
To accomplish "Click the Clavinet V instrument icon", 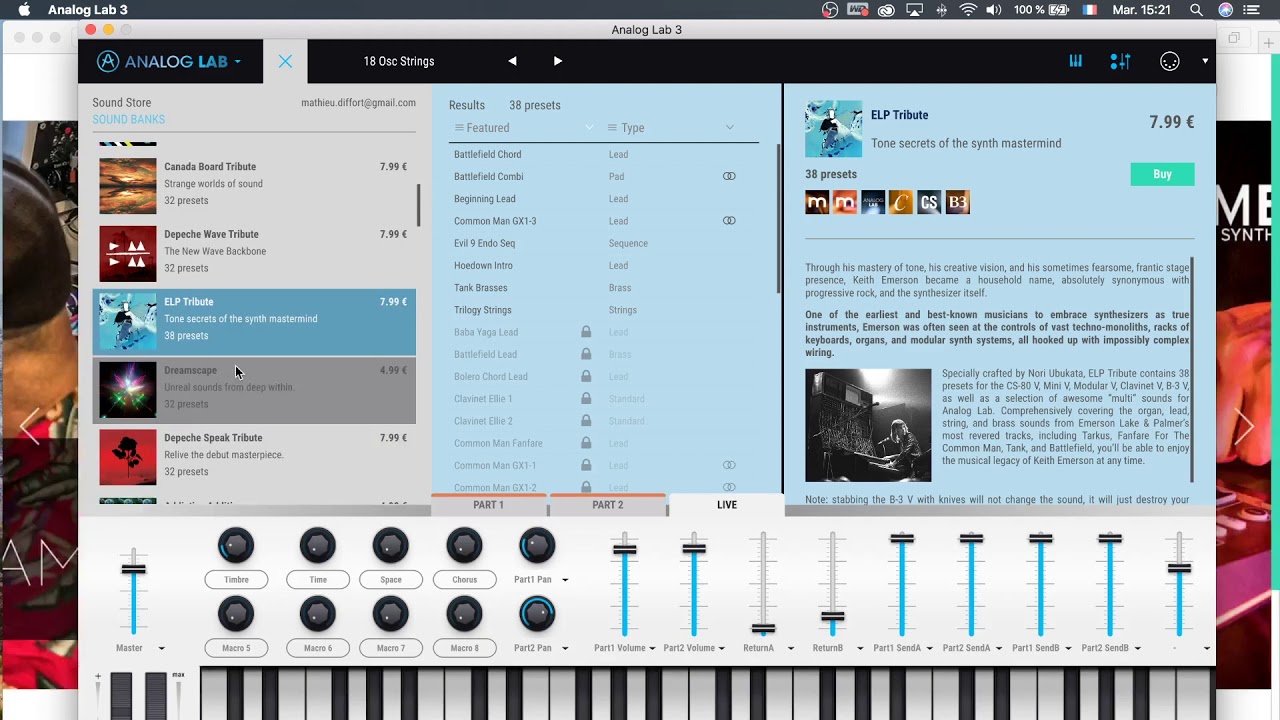I will (x=901, y=202).
